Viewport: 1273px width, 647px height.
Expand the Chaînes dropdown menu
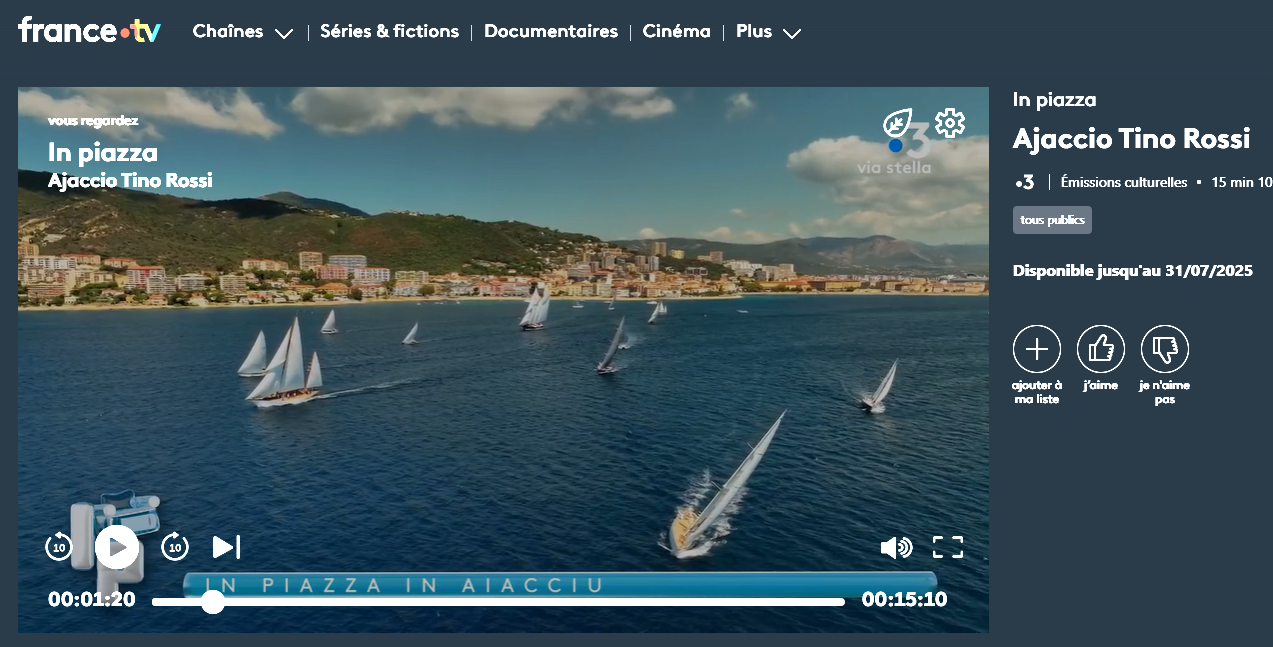click(x=242, y=32)
